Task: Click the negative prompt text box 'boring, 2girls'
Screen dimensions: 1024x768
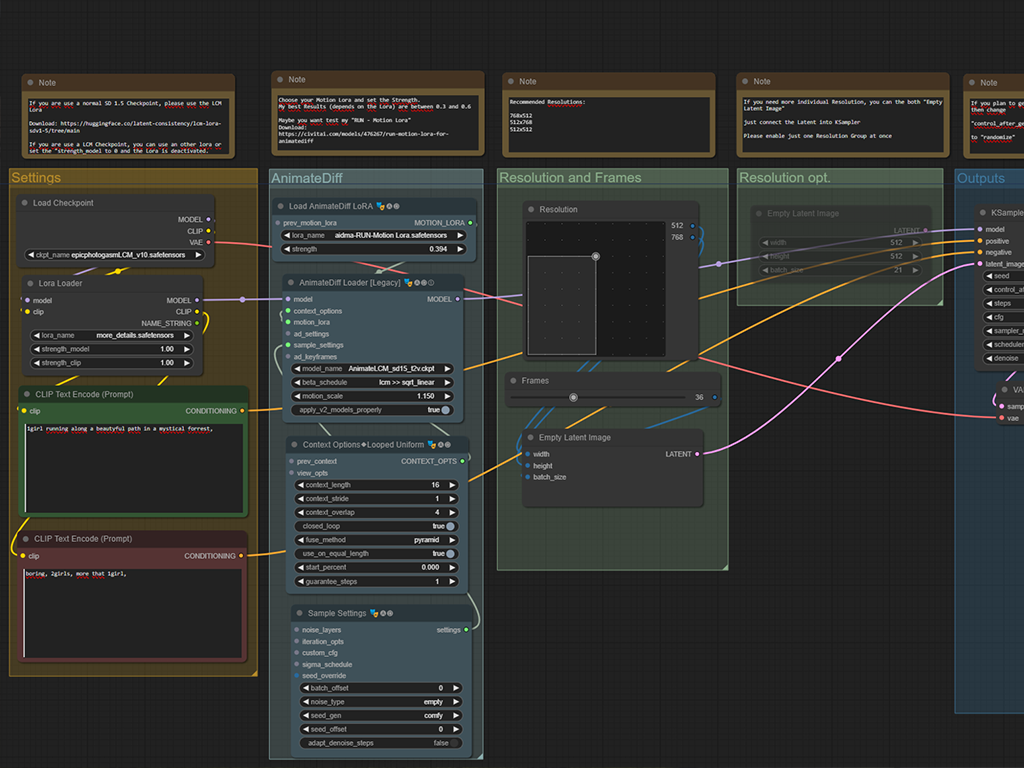Action: click(x=133, y=613)
